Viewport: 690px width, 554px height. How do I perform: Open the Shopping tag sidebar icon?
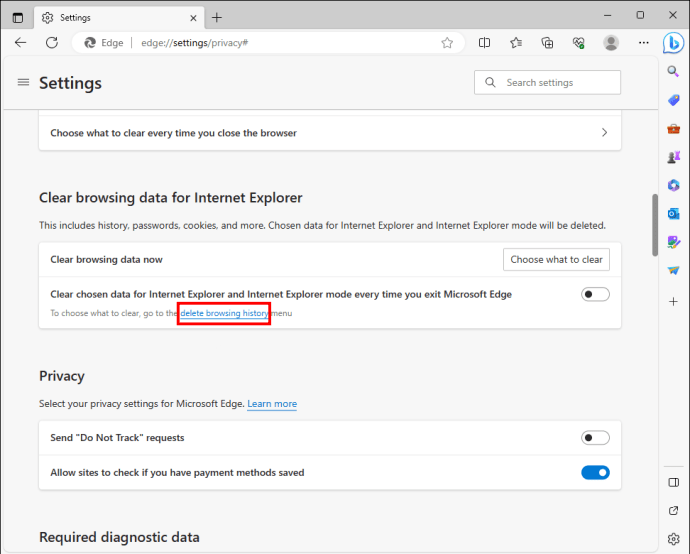[x=673, y=100]
